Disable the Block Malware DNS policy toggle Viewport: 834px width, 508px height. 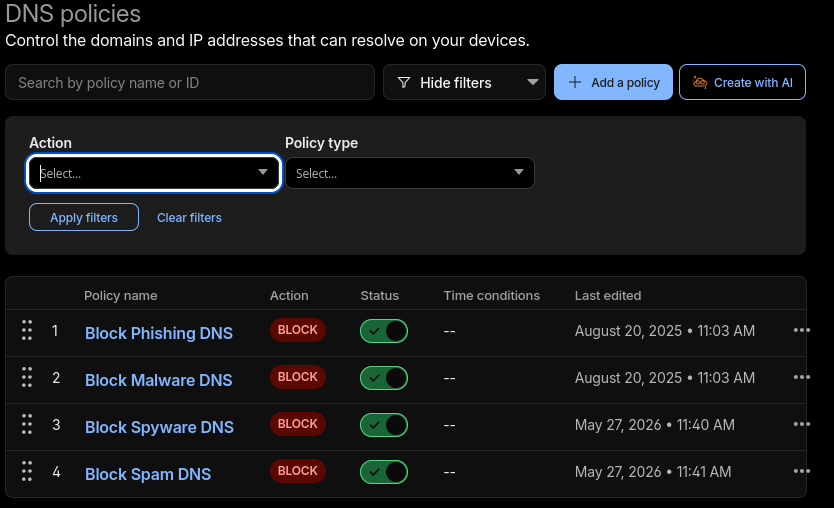tap(384, 378)
